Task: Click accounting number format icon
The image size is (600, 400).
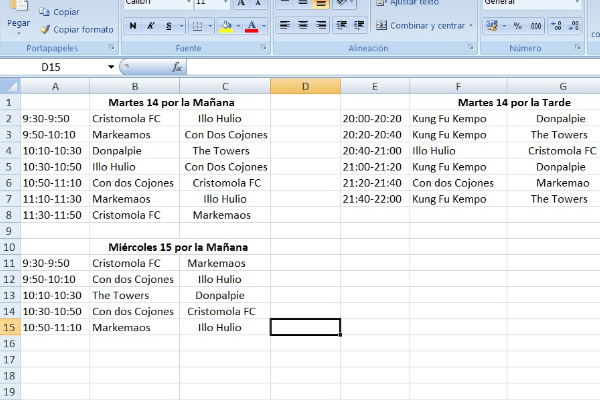Action: (492, 26)
